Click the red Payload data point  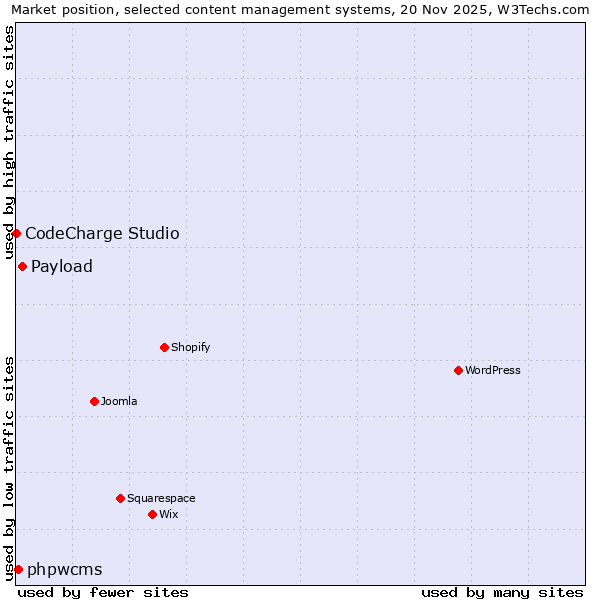(23, 266)
